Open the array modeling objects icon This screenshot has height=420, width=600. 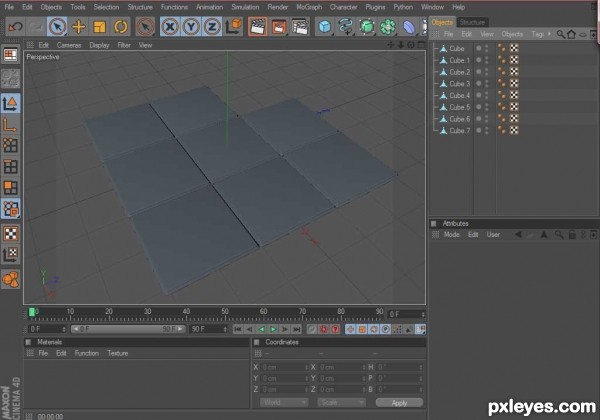tap(388, 27)
